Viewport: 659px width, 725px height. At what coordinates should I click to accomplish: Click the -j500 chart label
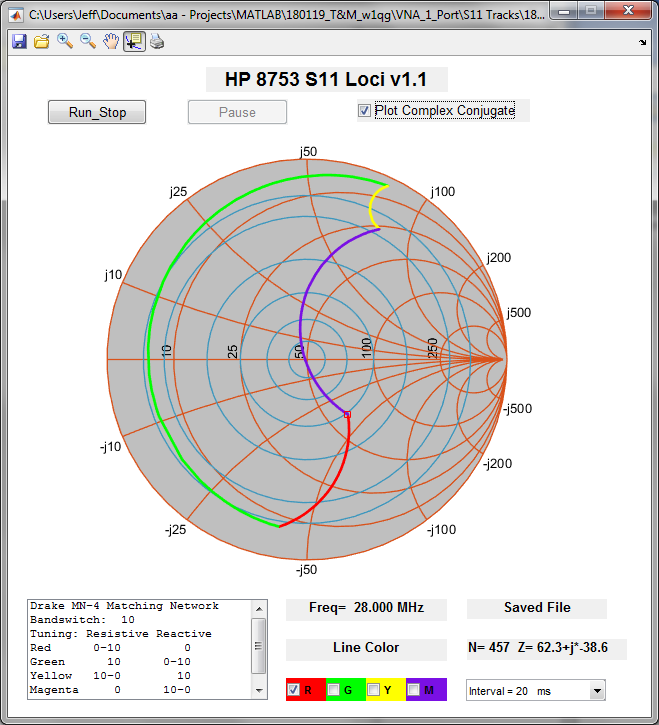(x=518, y=409)
